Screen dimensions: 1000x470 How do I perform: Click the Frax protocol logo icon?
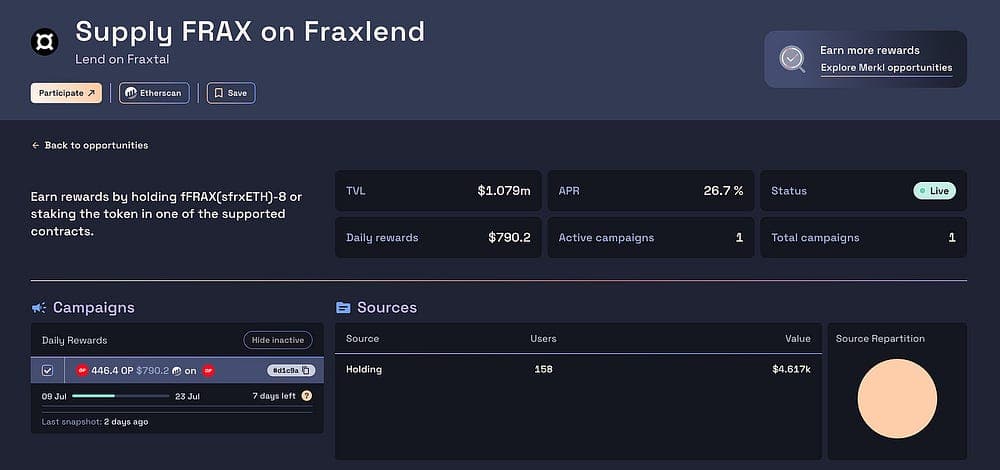point(45,42)
